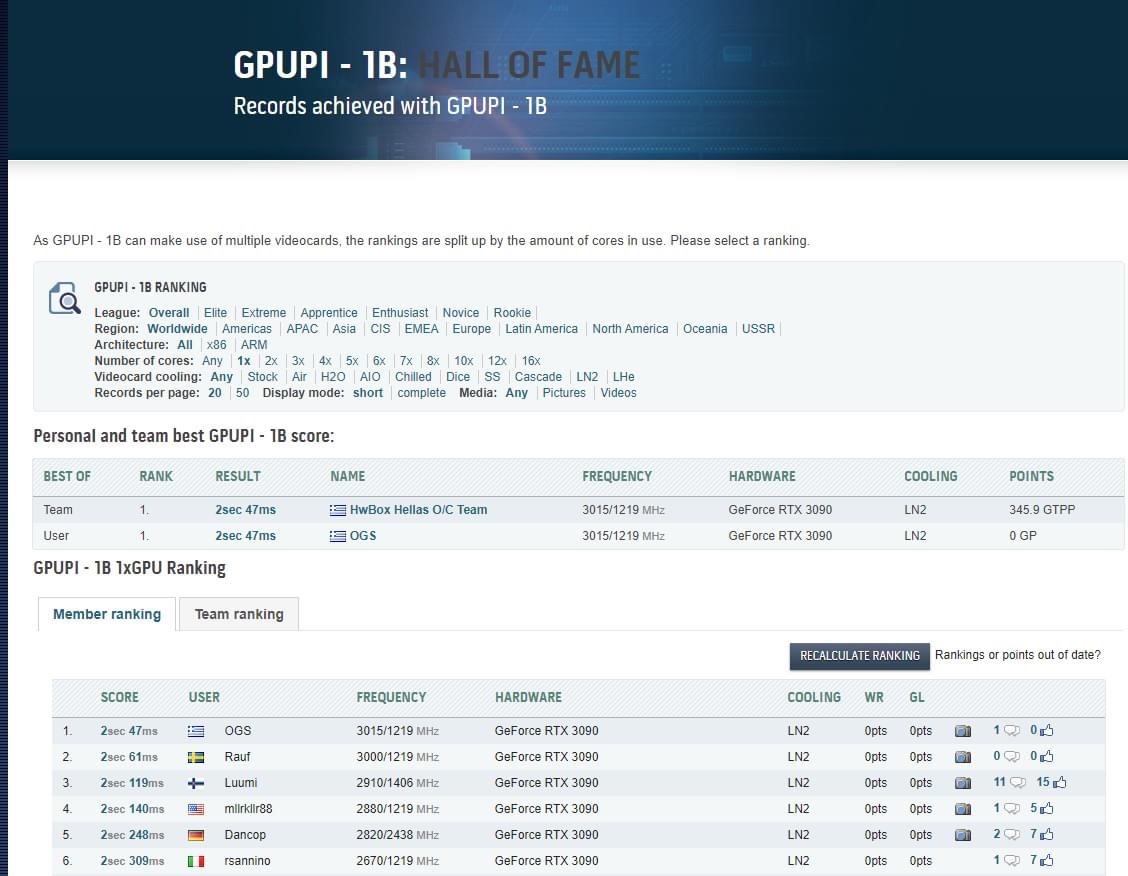Click Greek flag beside HwBox Hellas O/C Team

(337, 510)
